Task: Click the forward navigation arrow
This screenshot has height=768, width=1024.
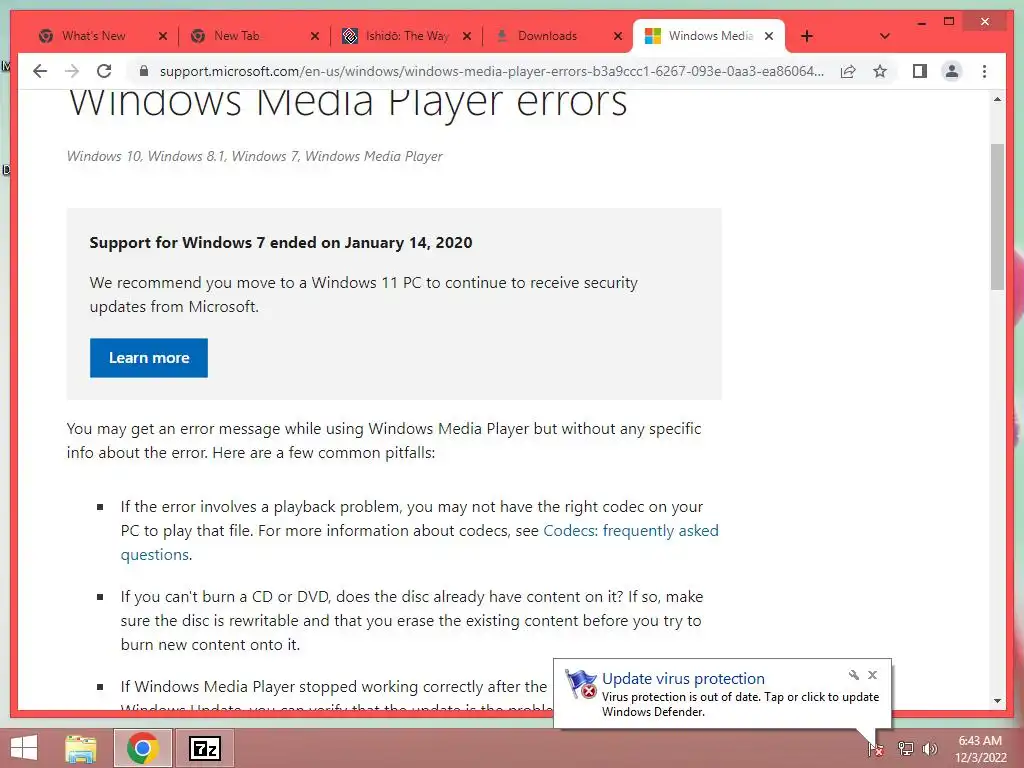Action: (x=72, y=71)
